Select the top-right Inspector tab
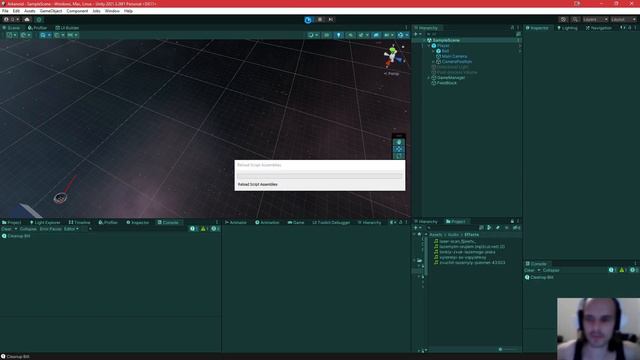The image size is (640, 360). [x=537, y=28]
